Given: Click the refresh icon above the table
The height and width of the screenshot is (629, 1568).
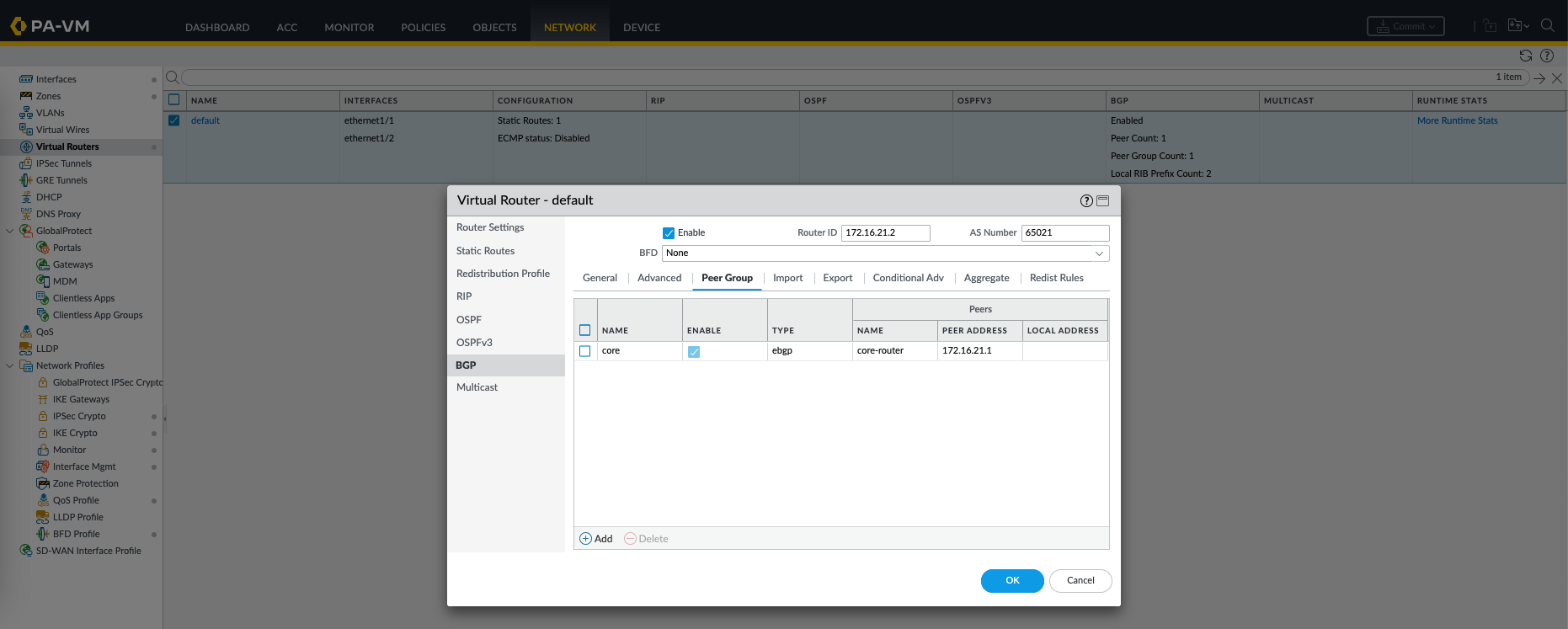Looking at the screenshot, I should pyautogui.click(x=1526, y=56).
